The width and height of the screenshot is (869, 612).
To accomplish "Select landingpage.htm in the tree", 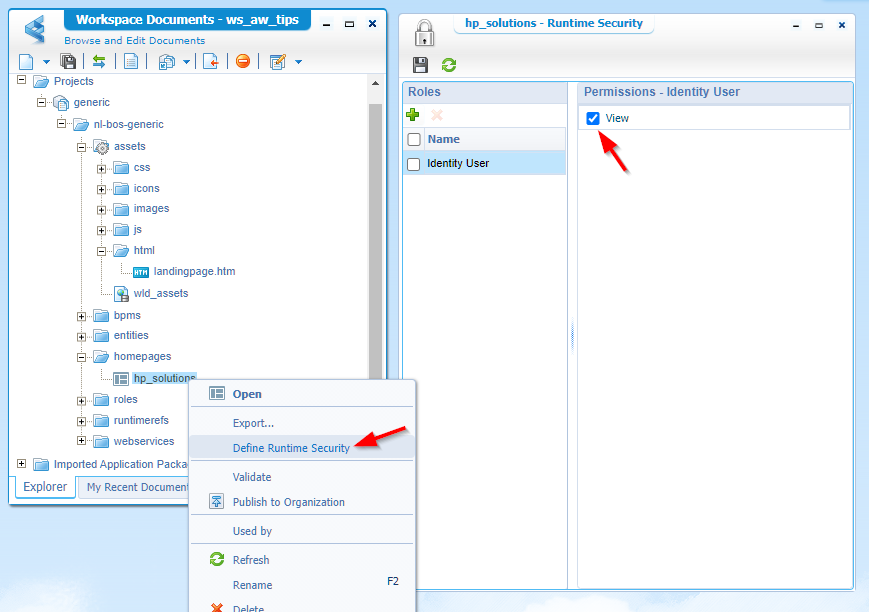I will click(x=194, y=271).
